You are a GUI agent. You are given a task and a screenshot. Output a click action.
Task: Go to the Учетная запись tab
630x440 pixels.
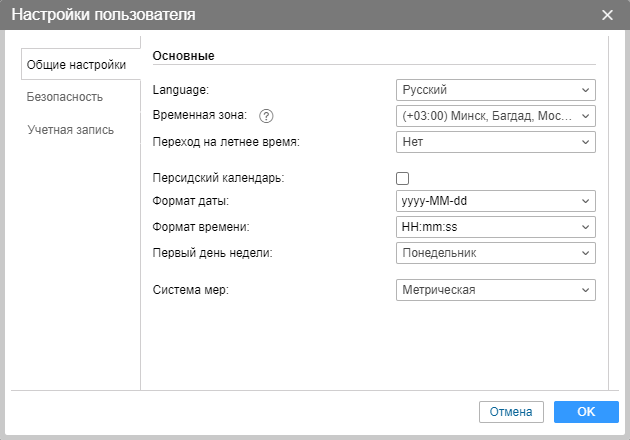click(x=70, y=130)
